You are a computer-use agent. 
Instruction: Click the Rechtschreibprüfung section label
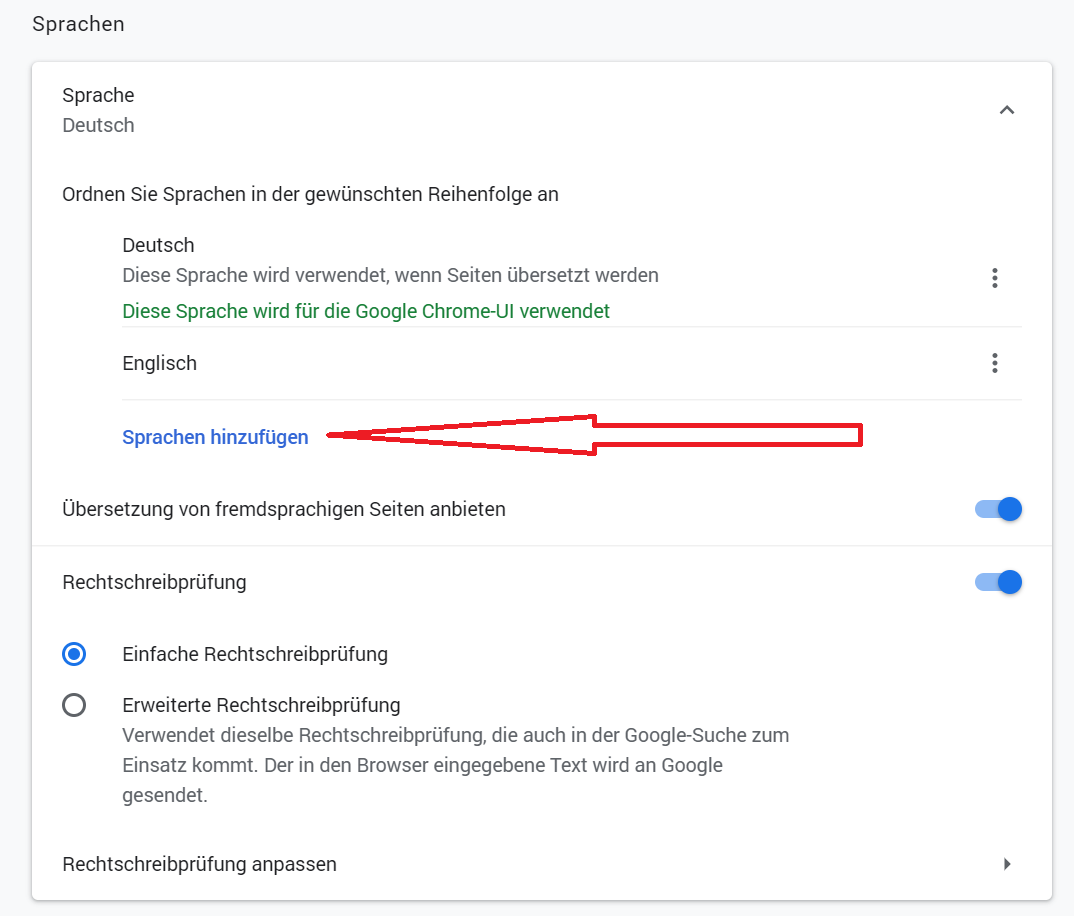click(x=154, y=582)
